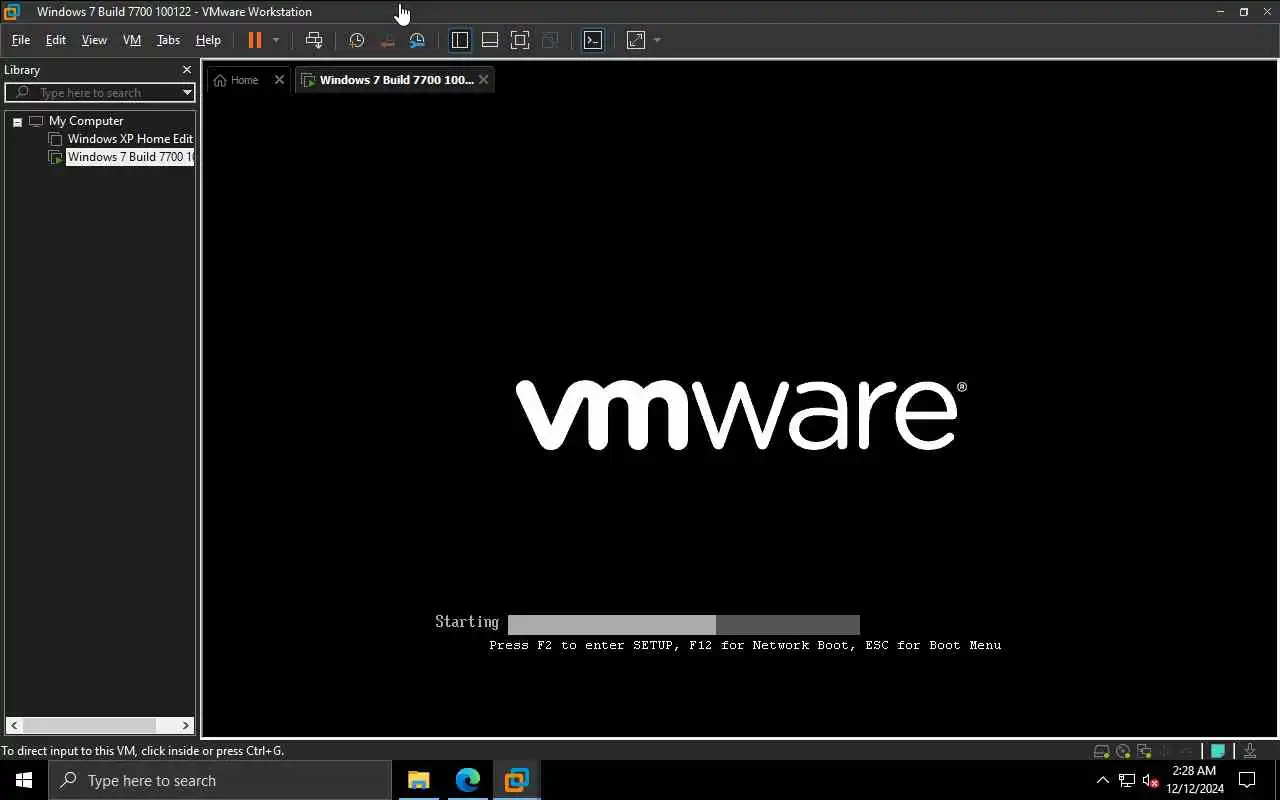
Task: Open the VM menu
Action: click(x=132, y=40)
